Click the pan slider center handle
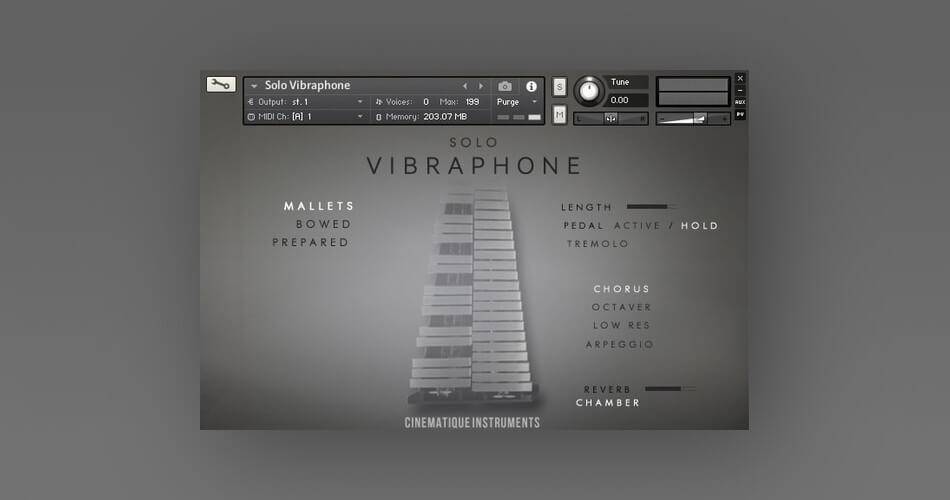The height and width of the screenshot is (500, 950). 611,119
